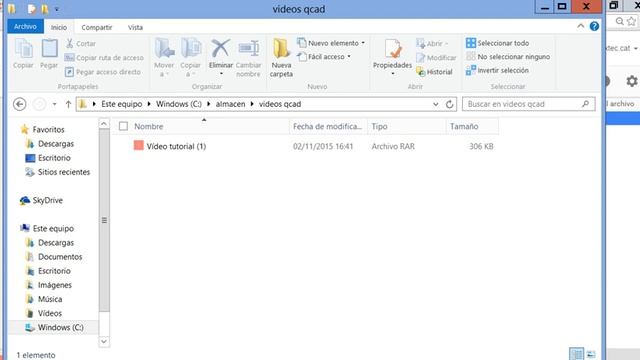The image size is (640, 360).
Task: Sort by Fecha de modificación column
Action: (x=327, y=127)
